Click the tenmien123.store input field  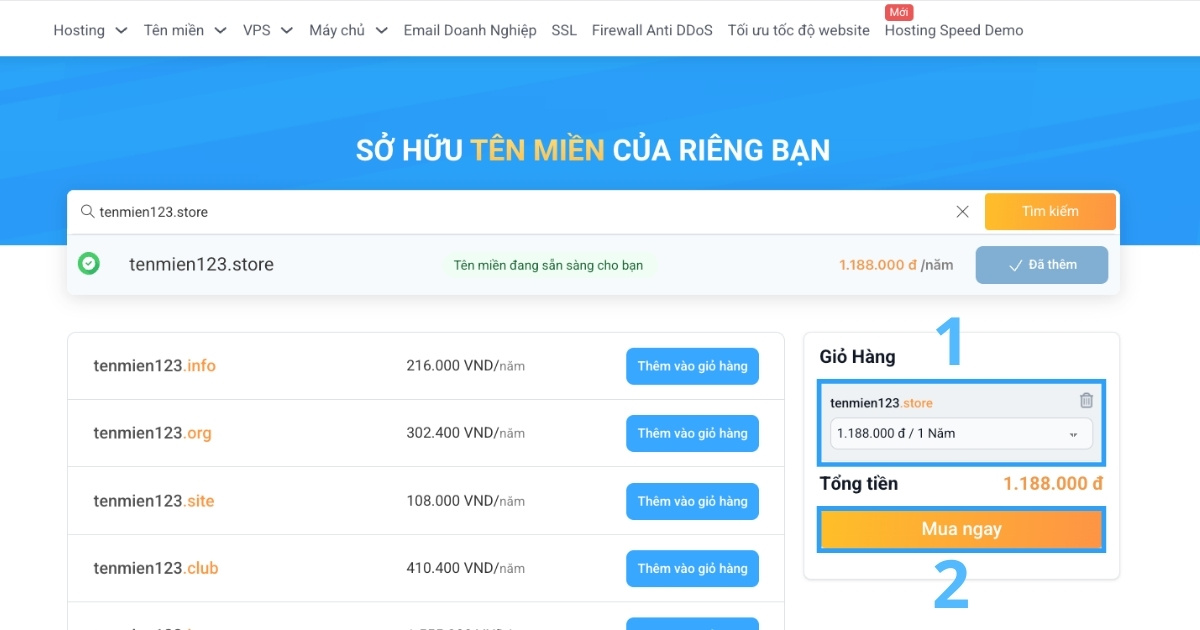[400, 211]
